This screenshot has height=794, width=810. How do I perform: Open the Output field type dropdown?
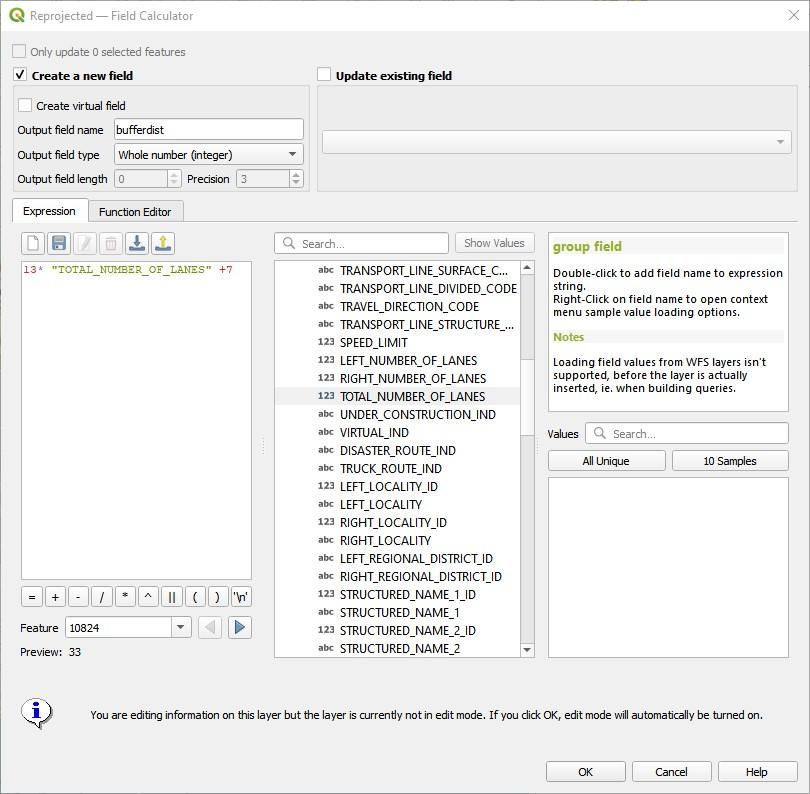point(209,154)
